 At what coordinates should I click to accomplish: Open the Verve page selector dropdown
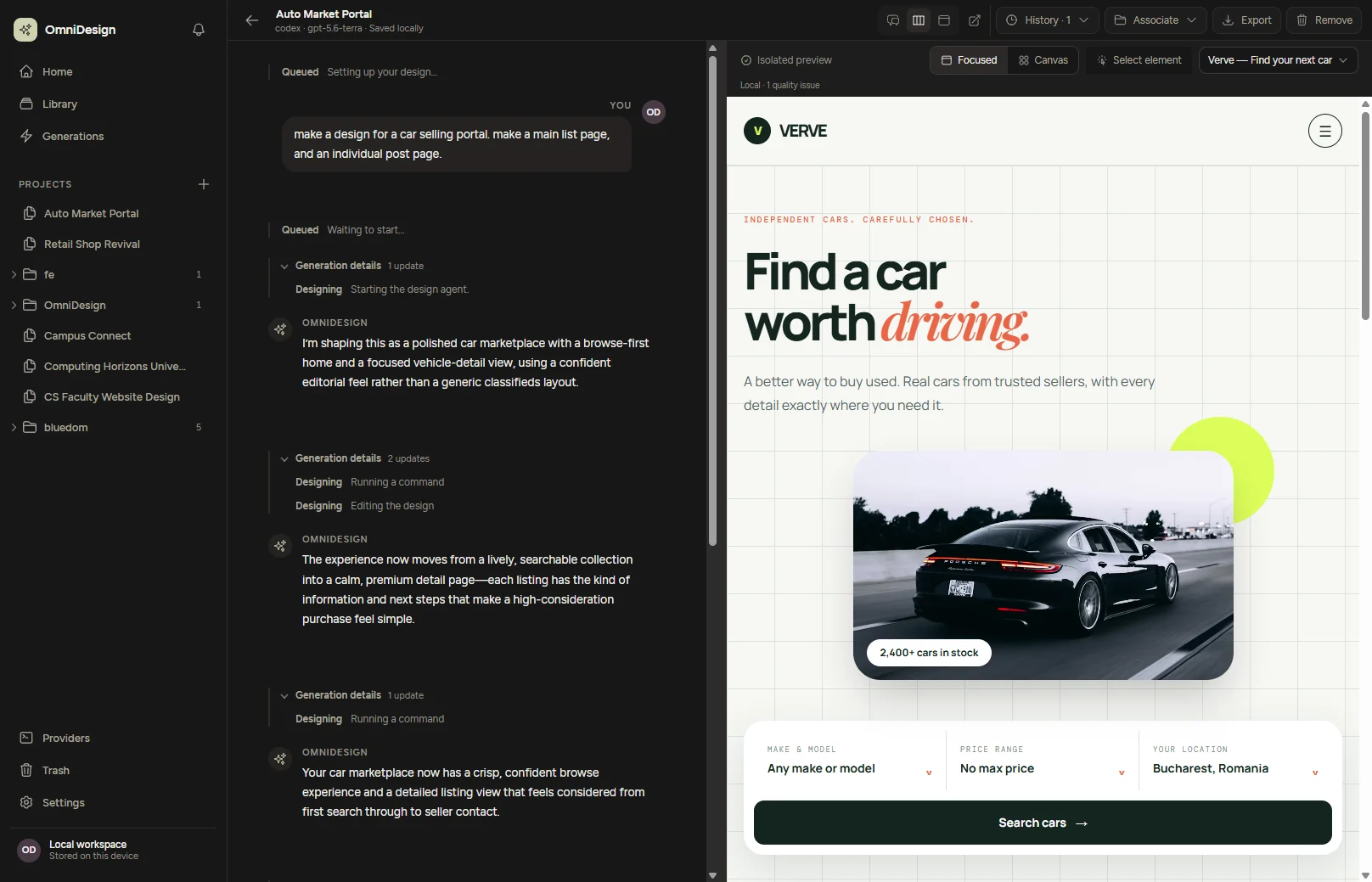[1278, 60]
